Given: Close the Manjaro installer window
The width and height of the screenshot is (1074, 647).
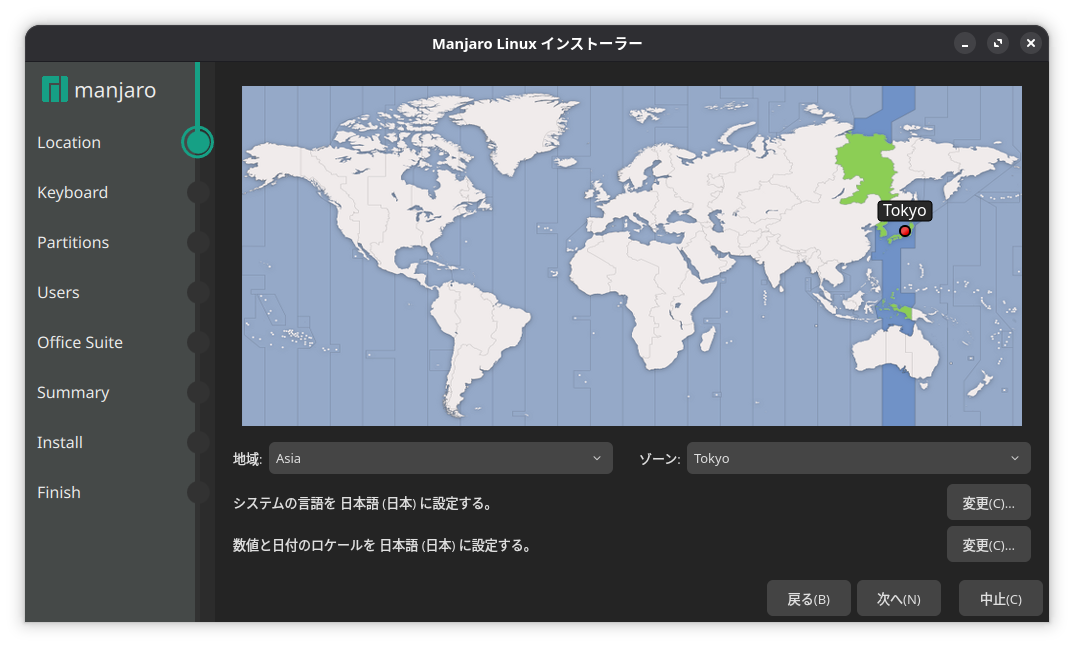Looking at the screenshot, I should tap(1031, 44).
